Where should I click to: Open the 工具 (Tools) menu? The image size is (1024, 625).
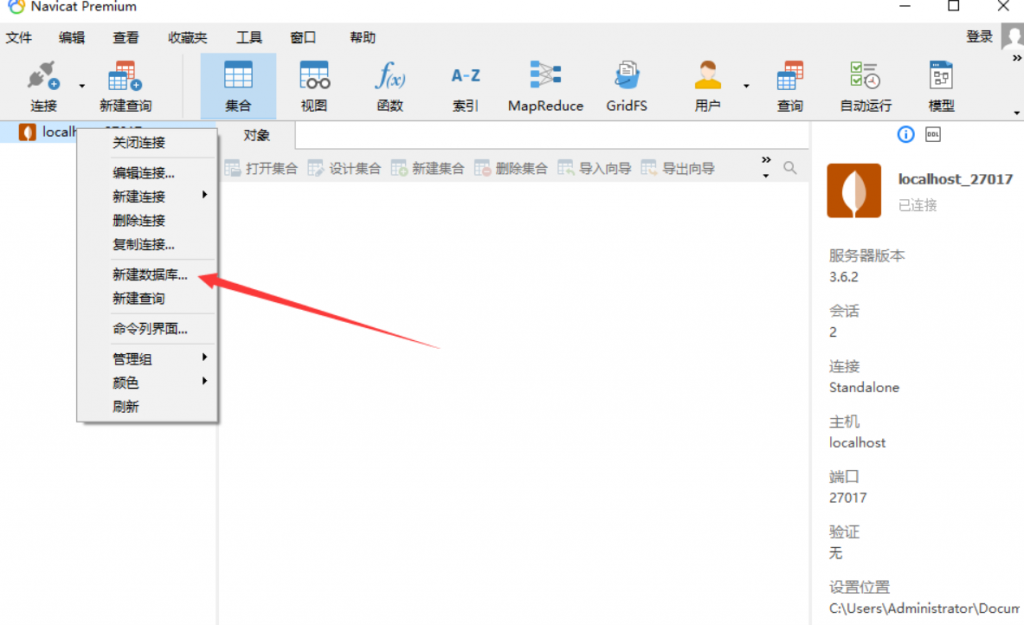tap(249, 38)
